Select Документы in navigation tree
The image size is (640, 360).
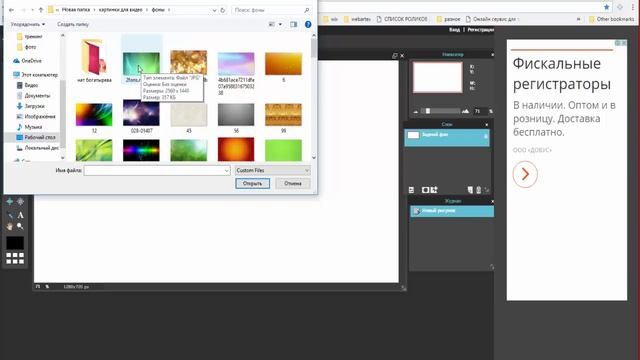[33, 96]
